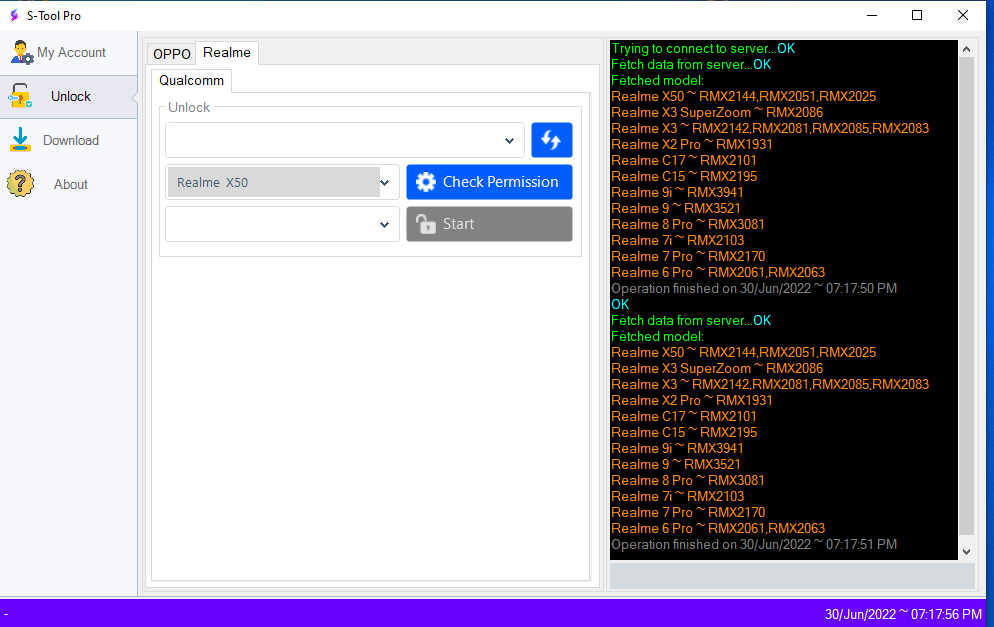Click the Download arrow icon in sidebar
The height and width of the screenshot is (627, 994).
pos(21,141)
